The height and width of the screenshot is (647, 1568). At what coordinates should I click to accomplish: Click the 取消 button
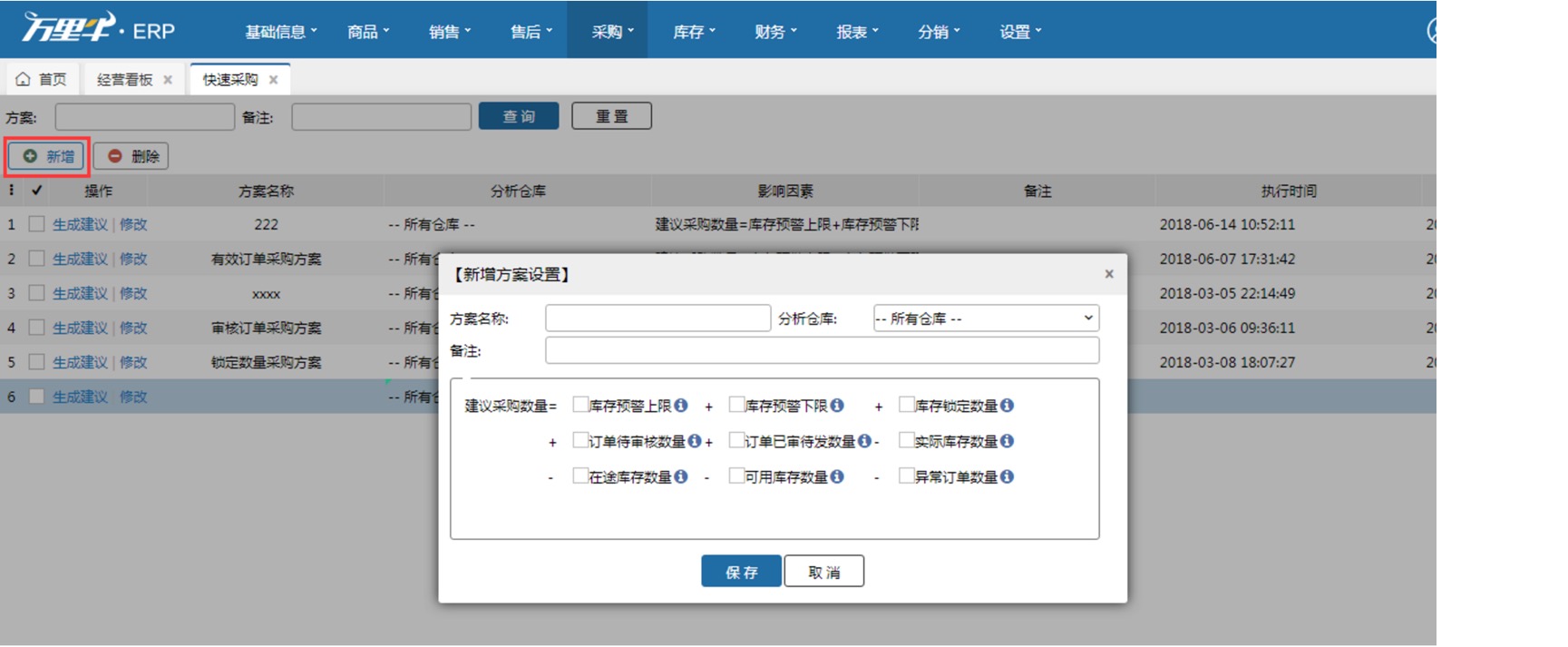[x=824, y=572]
